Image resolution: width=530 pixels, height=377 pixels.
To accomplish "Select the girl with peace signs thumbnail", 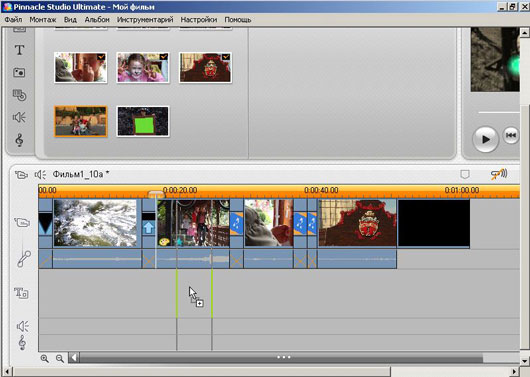I will pyautogui.click(x=143, y=67).
